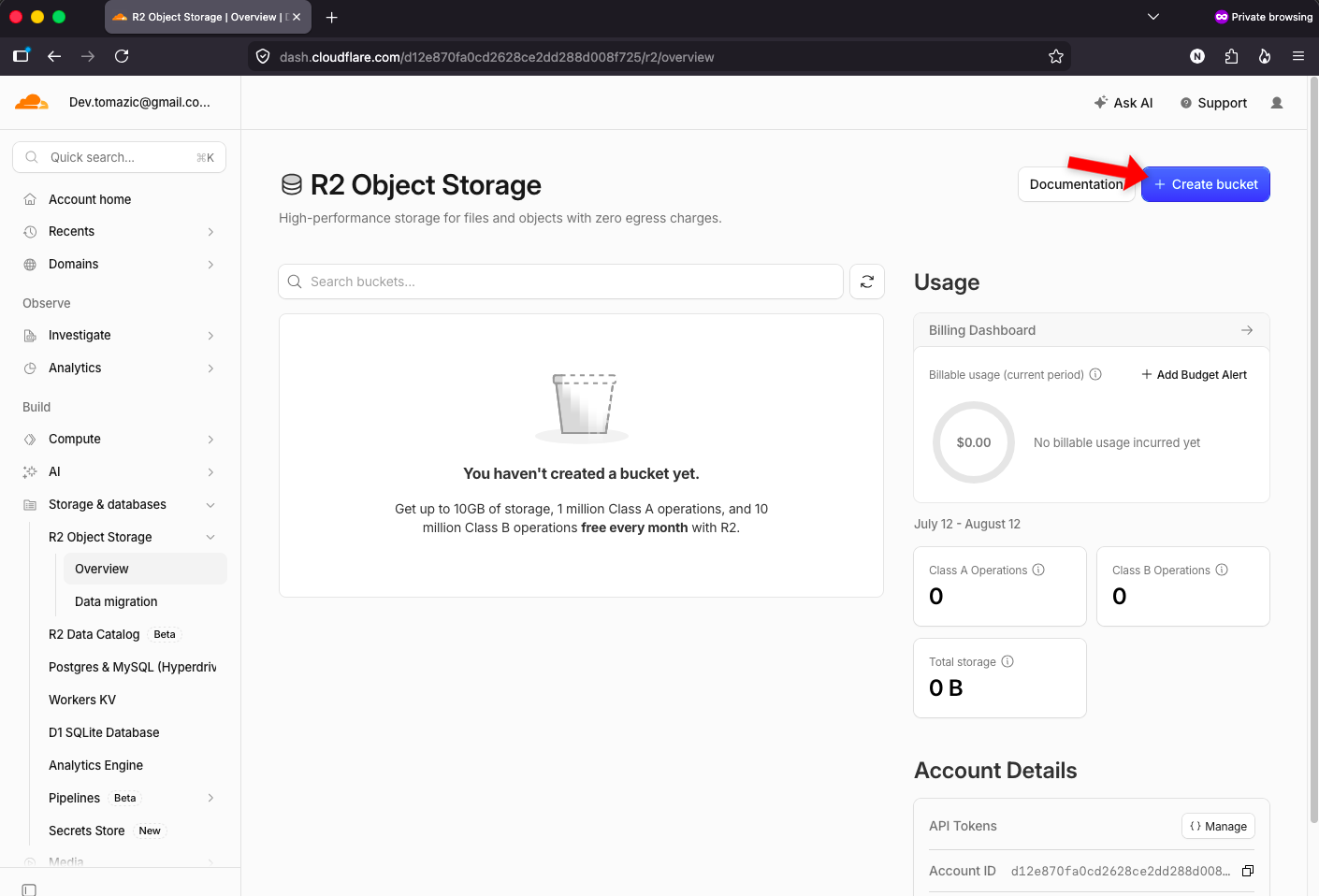The width and height of the screenshot is (1319, 896).
Task: Click the site security shield icon
Action: 263,56
